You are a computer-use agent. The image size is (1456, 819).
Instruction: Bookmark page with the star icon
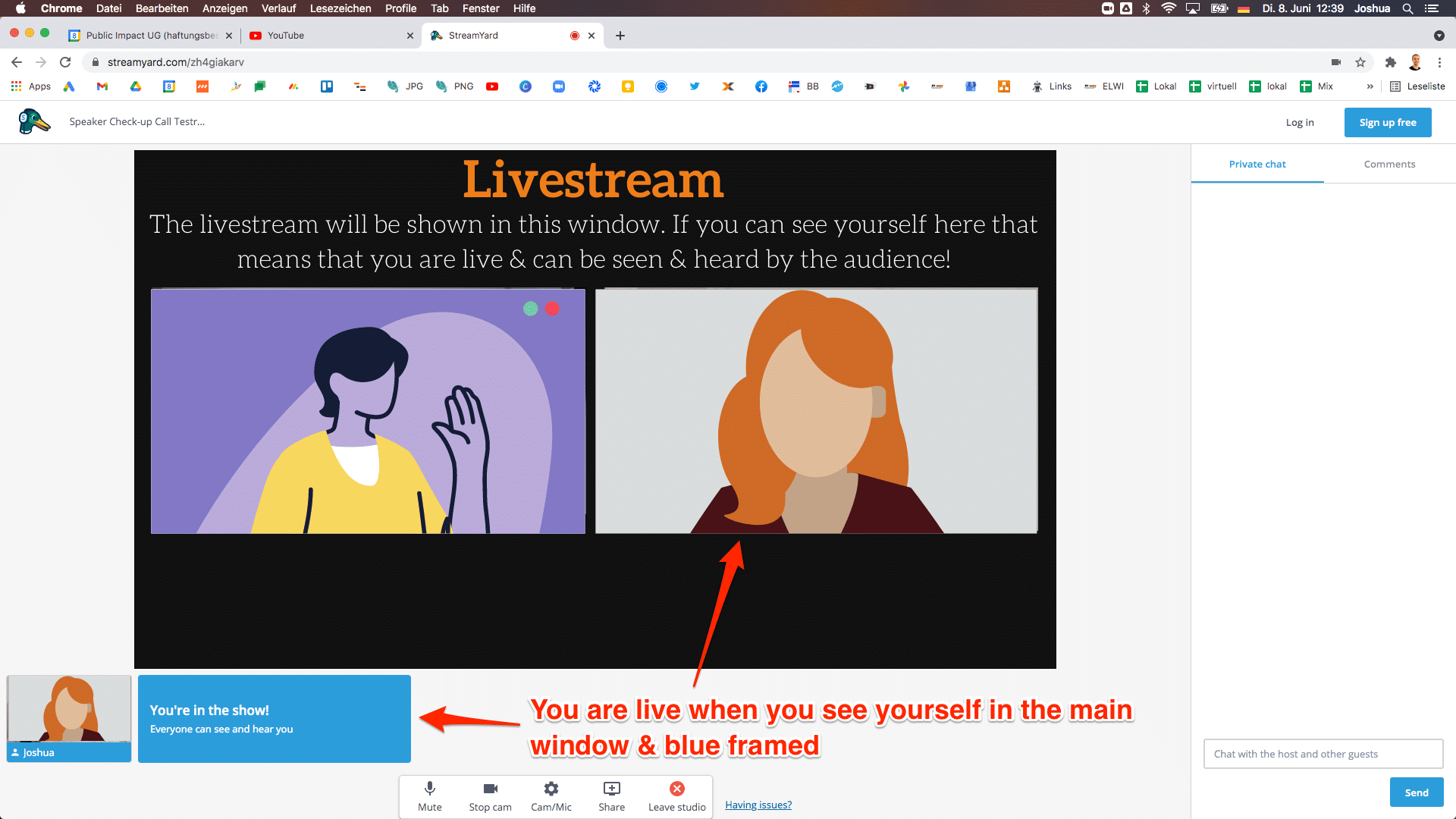1360,62
